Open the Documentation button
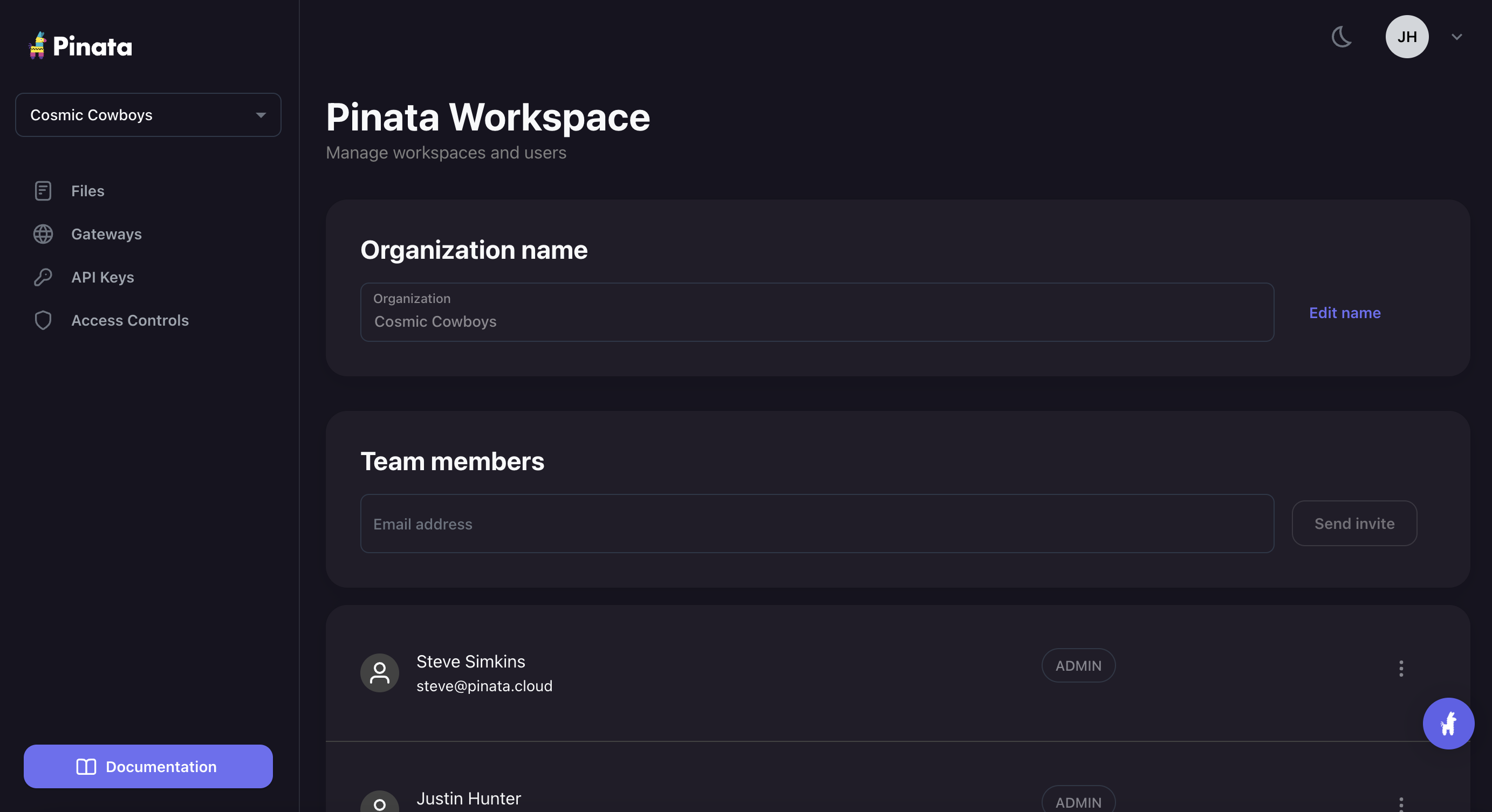 (148, 766)
